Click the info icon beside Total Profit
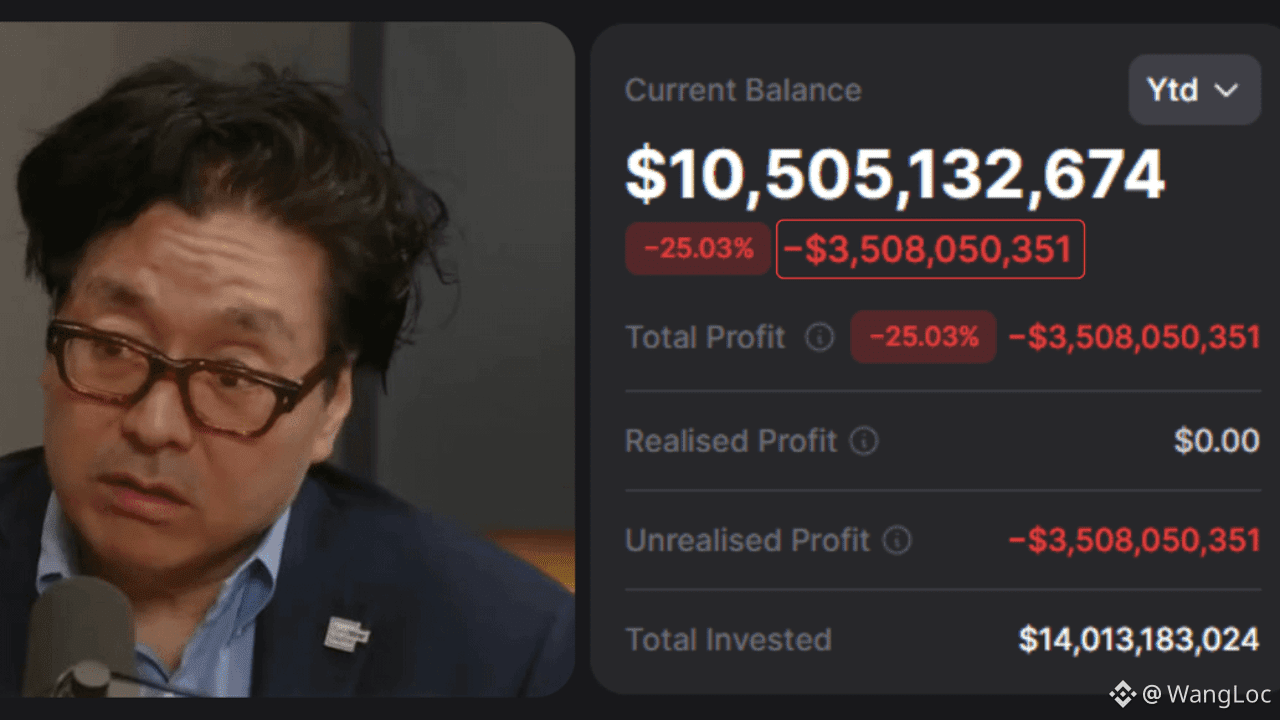The width and height of the screenshot is (1280, 720). [819, 338]
